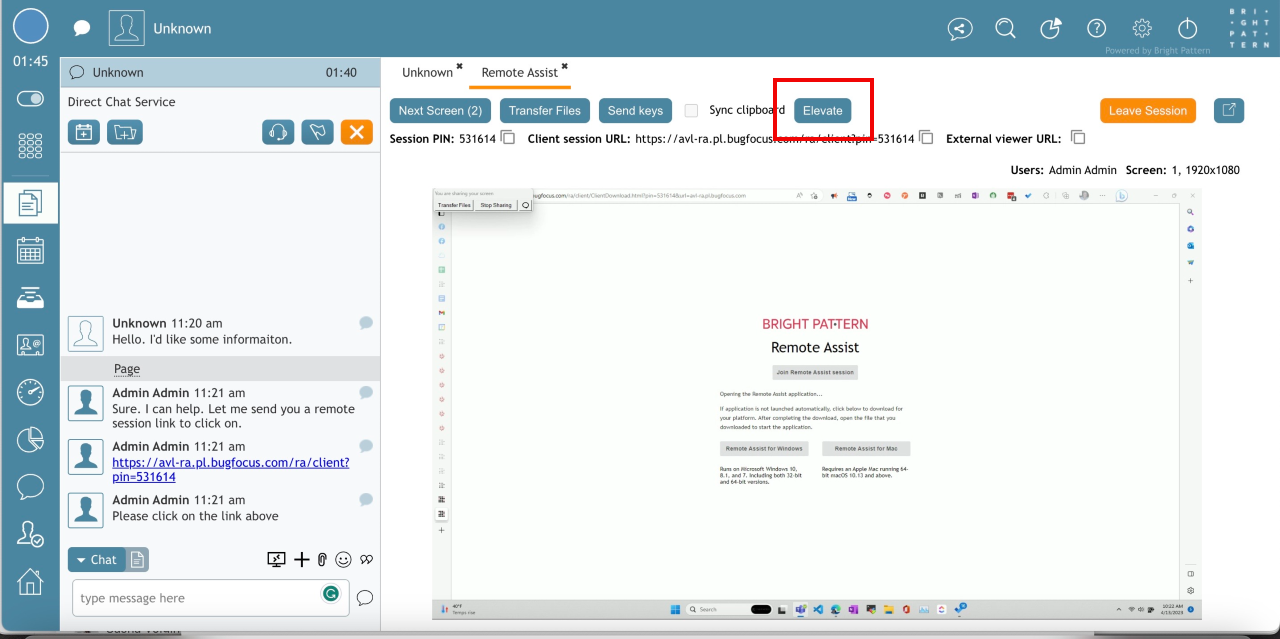The width and height of the screenshot is (1280, 639).
Task: Click the plus icon above message box
Action: point(302,560)
